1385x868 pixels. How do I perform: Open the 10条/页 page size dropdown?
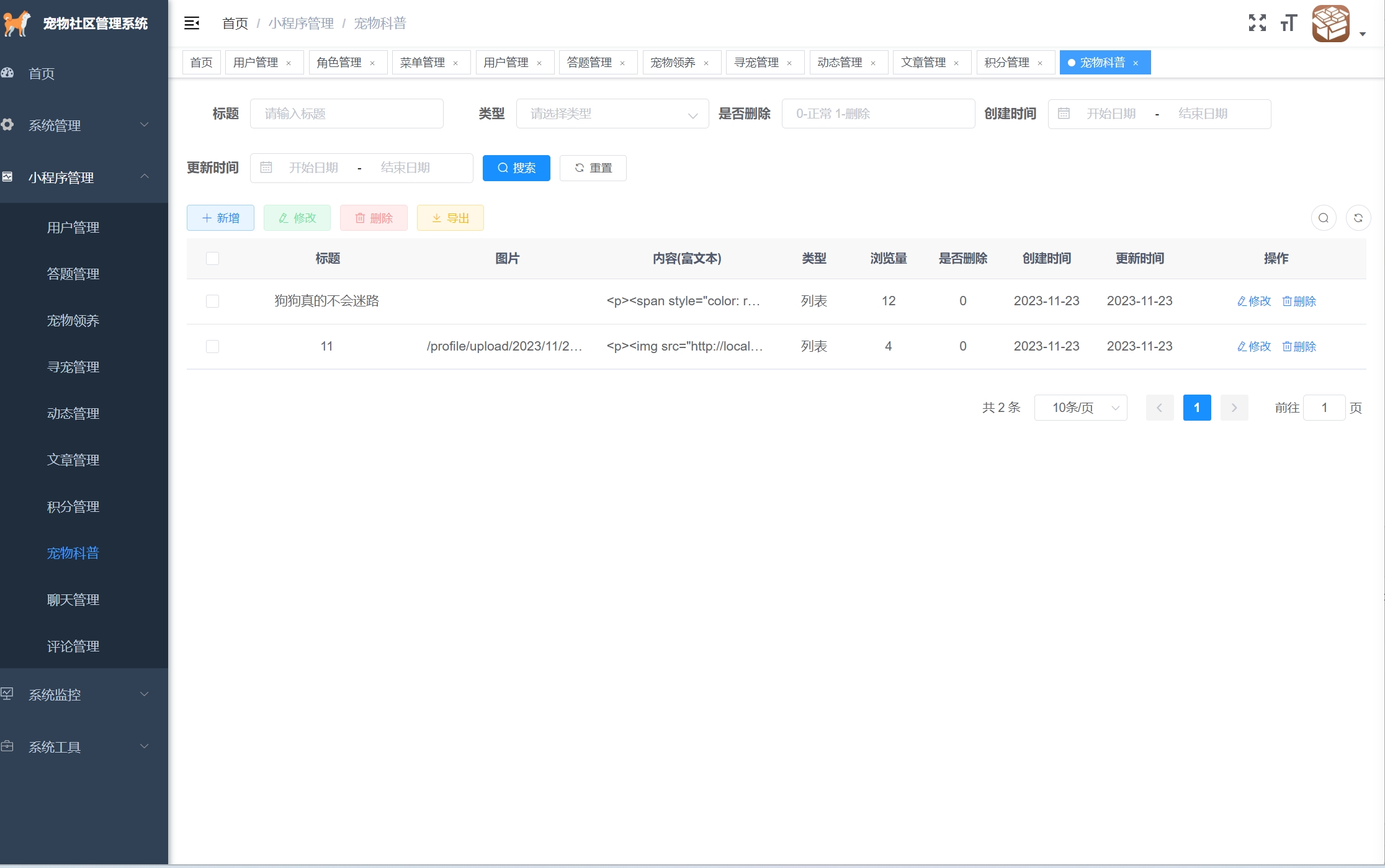1080,408
